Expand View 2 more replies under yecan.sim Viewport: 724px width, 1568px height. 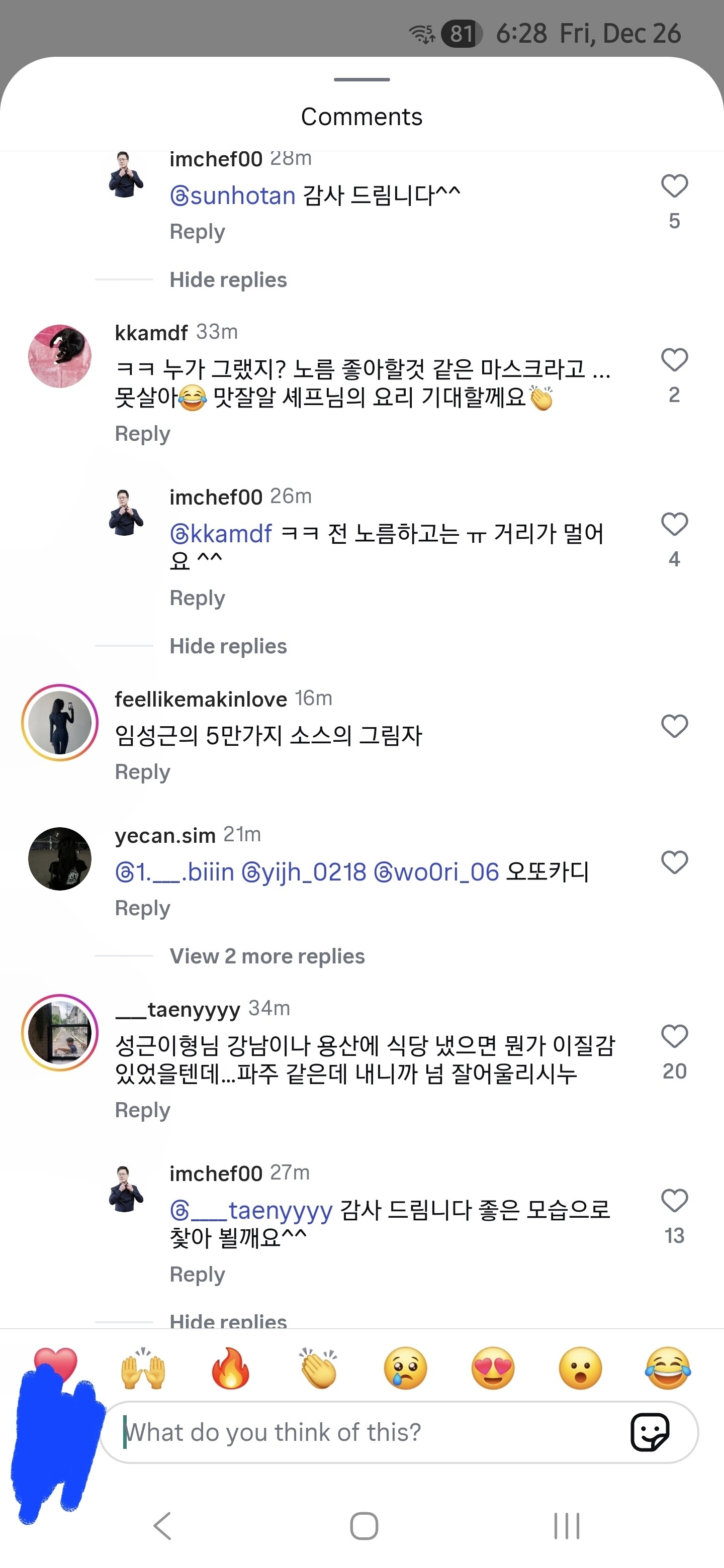[266, 956]
